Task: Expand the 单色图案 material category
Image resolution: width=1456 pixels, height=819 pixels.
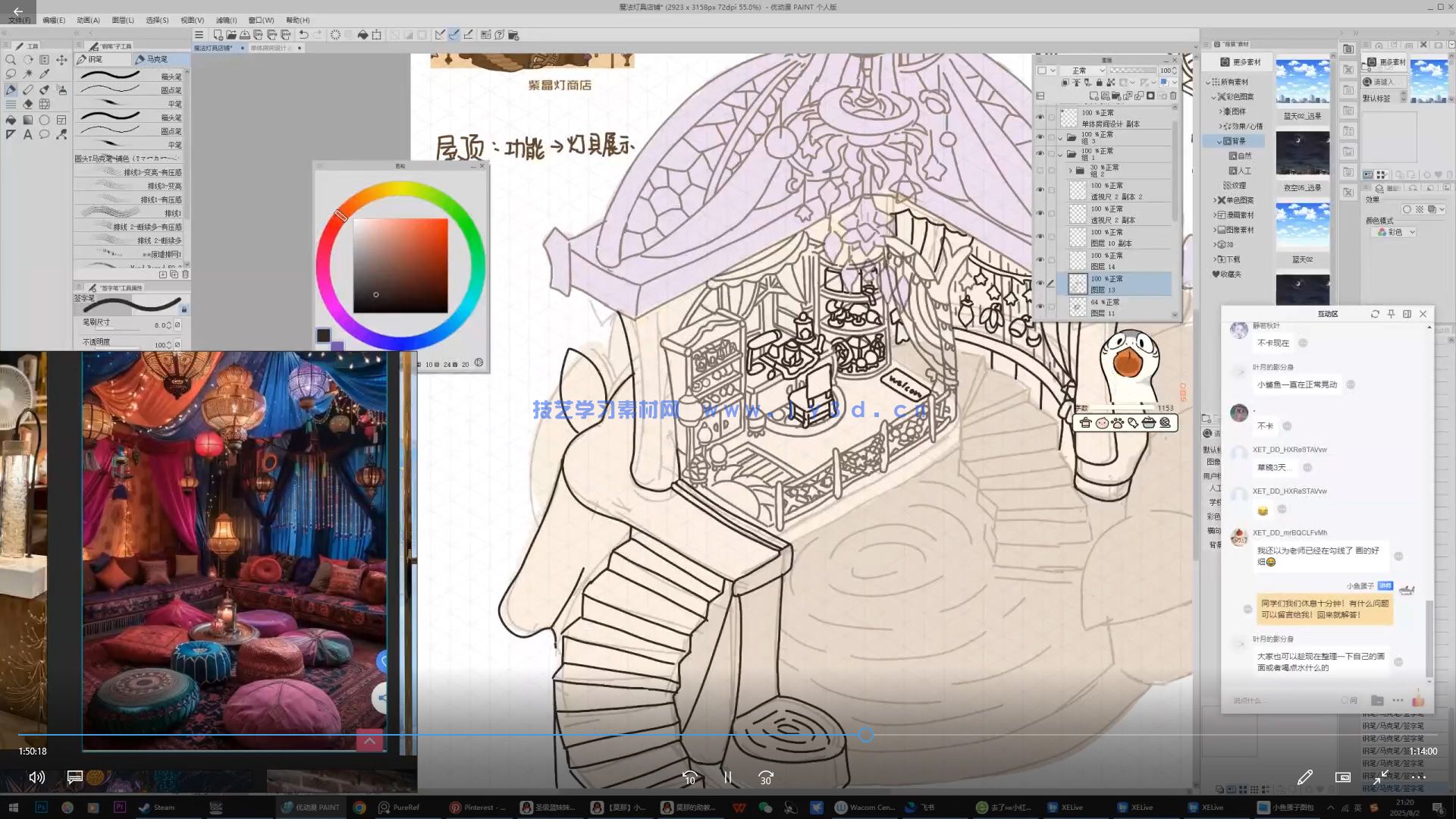Action: (1215, 200)
